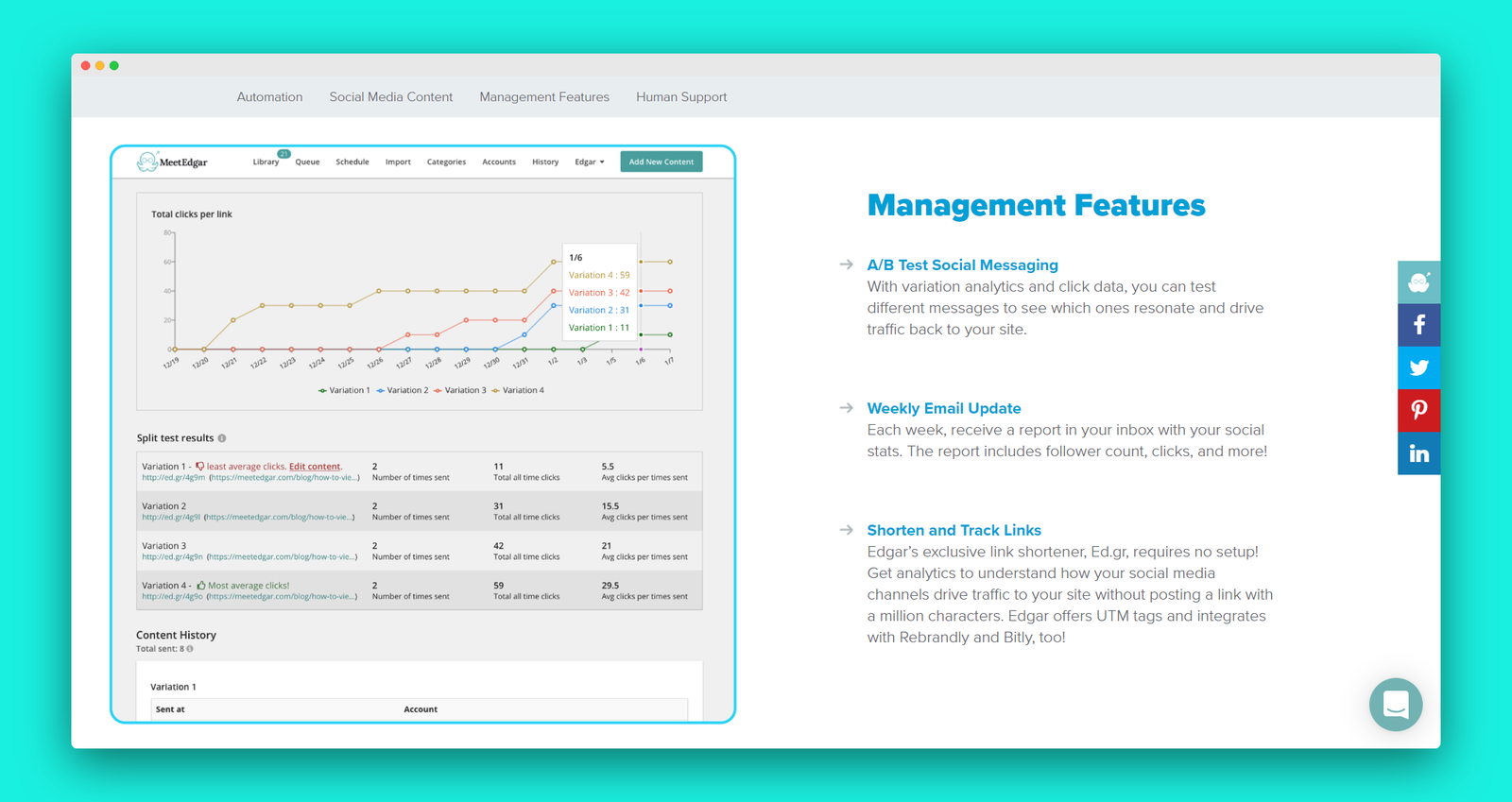This screenshot has width=1512, height=802.
Task: Open the Automation nav item
Action: point(269,97)
